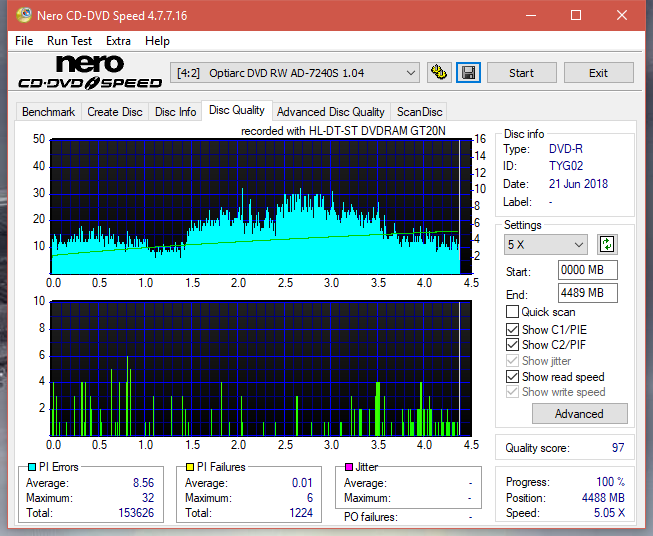Click the PI Failures average 0.01 value
Screen dimensions: 653x536
pos(302,483)
